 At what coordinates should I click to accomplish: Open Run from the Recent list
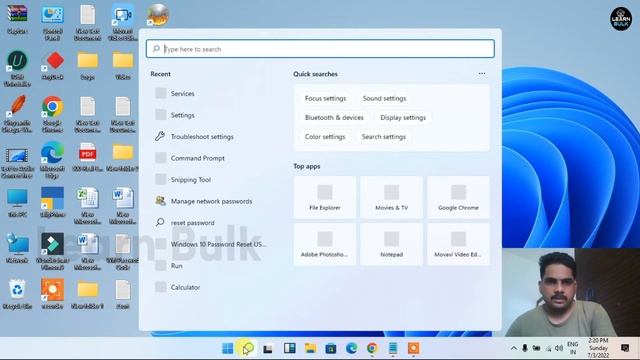coord(176,266)
